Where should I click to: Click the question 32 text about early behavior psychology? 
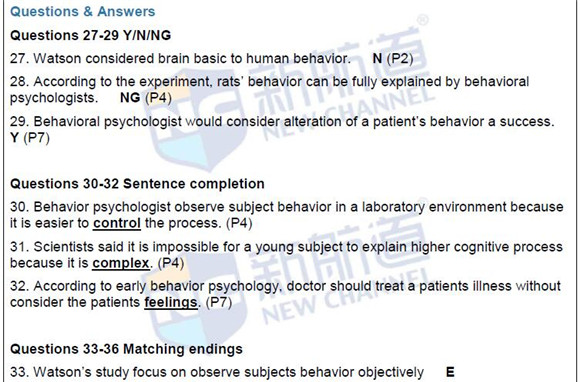285,294
